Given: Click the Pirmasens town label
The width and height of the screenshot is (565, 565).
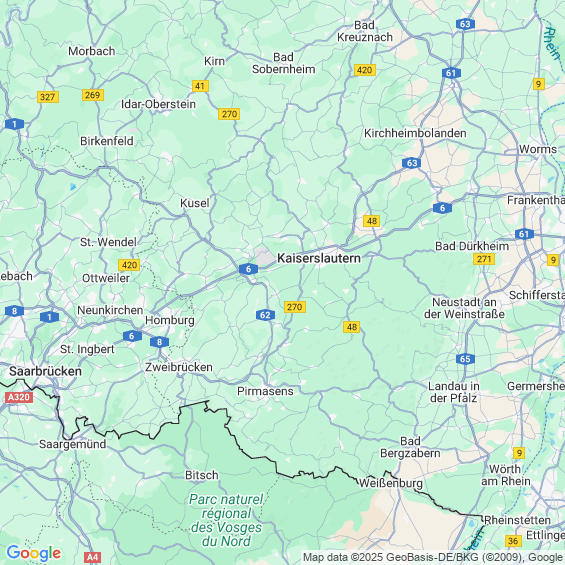Looking at the screenshot, I should click(x=265, y=391).
